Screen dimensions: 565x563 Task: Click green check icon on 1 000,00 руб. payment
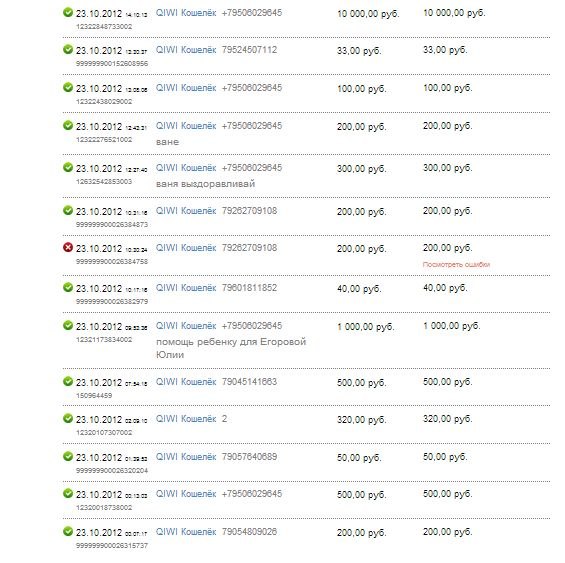68,325
